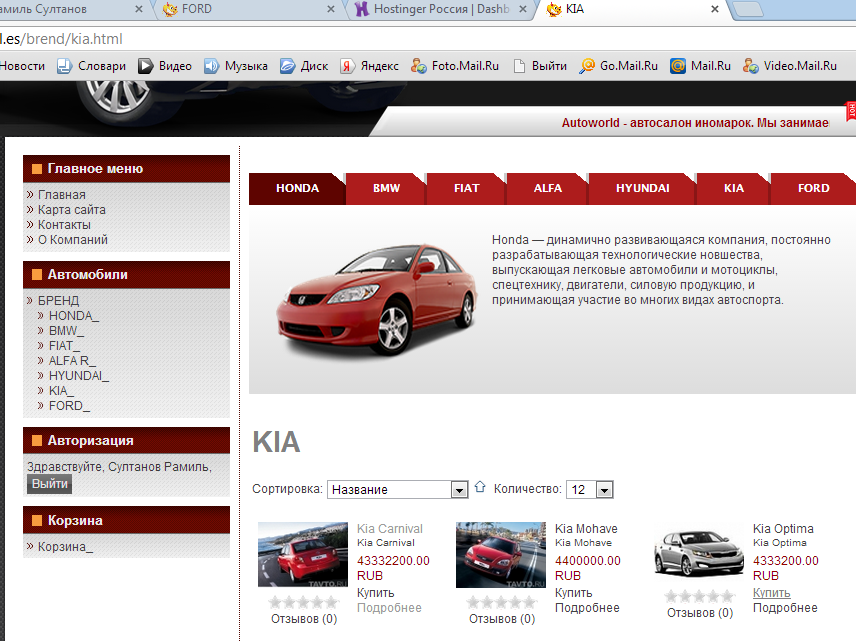Open the Яндекс bookmark icon
Image resolution: width=856 pixels, height=641 pixels.
[347, 66]
